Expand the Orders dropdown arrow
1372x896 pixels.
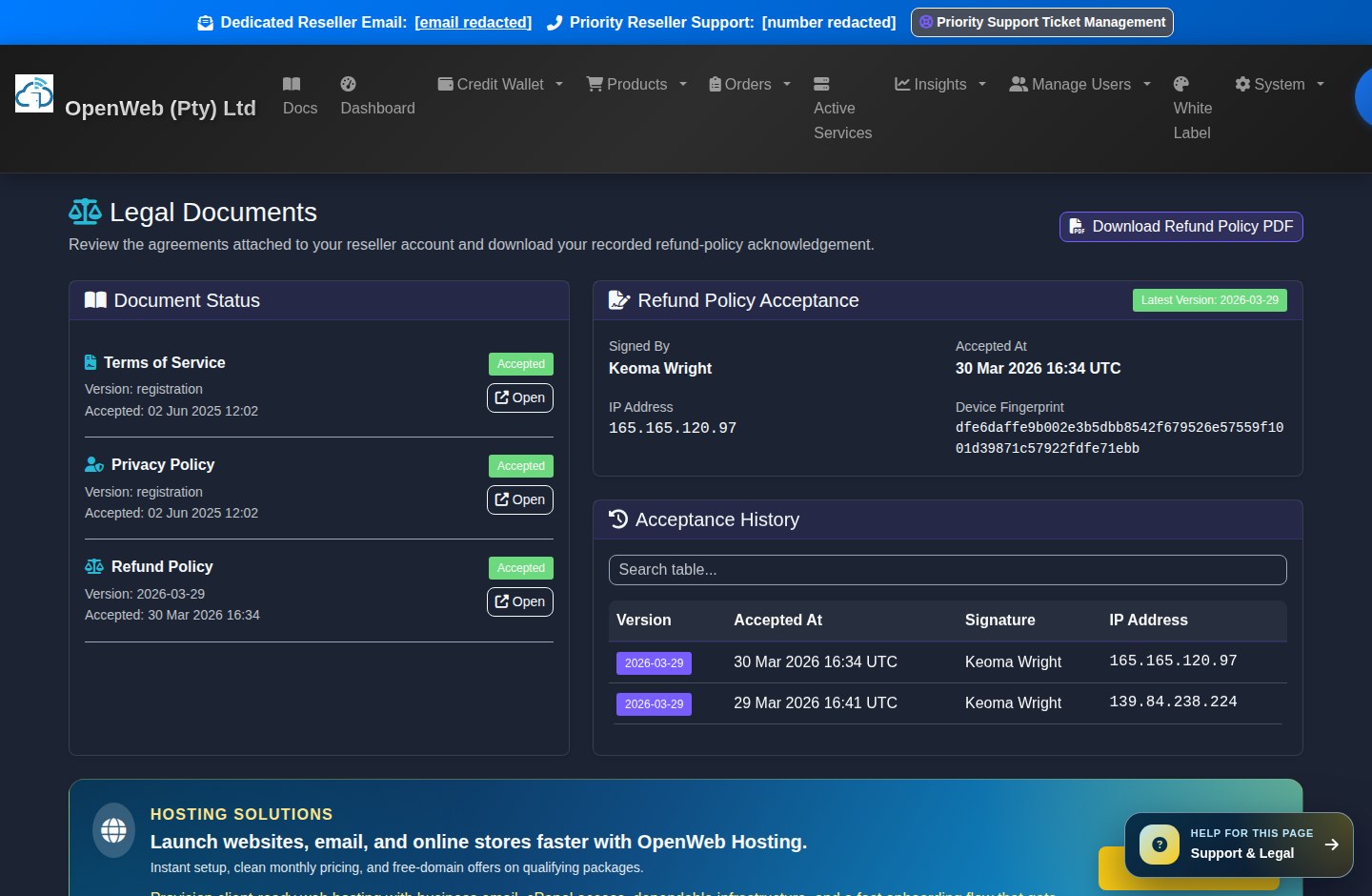(x=787, y=84)
